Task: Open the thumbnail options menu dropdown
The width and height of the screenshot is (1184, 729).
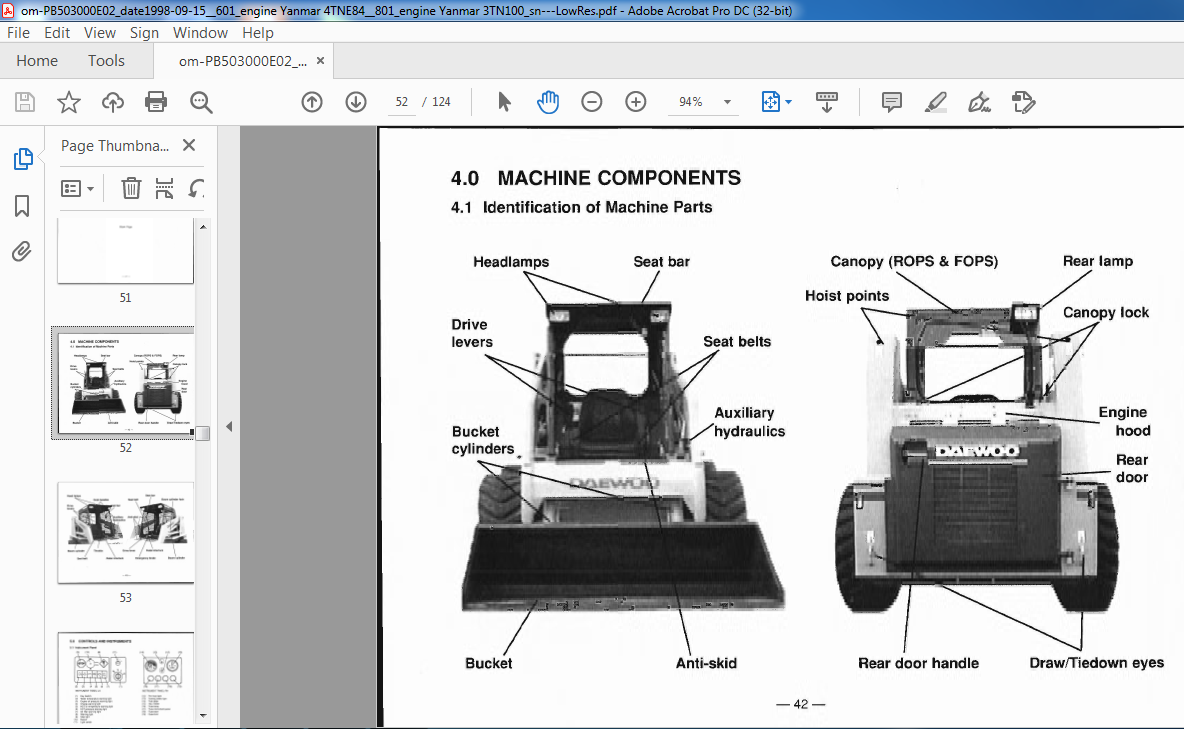Action: pos(78,189)
